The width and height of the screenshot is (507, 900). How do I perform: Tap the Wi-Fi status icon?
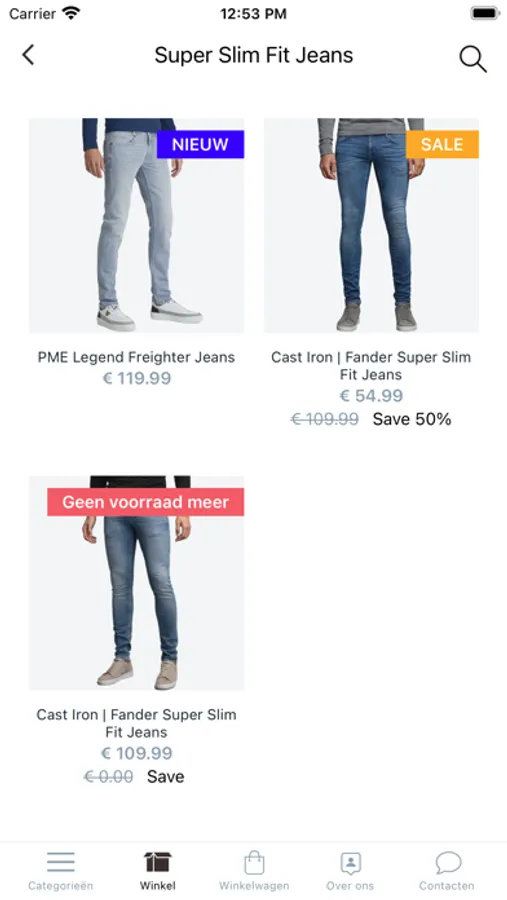click(x=71, y=13)
